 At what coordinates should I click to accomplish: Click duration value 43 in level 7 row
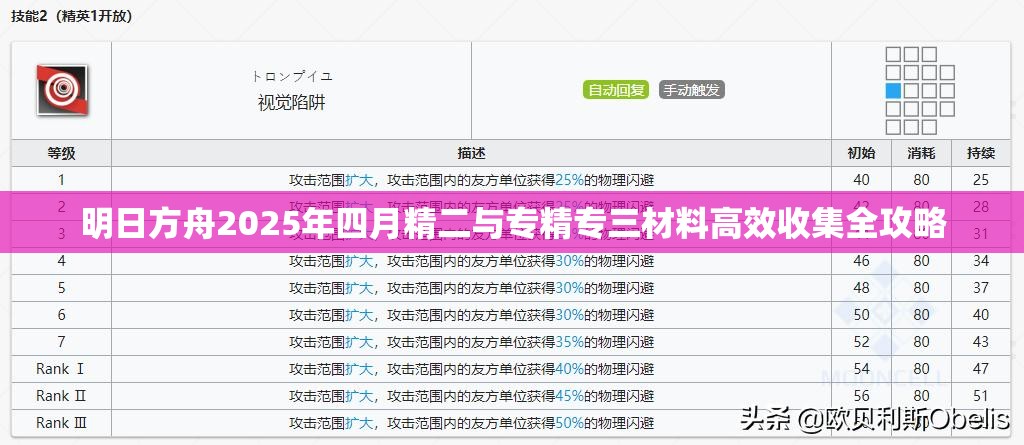[981, 342]
